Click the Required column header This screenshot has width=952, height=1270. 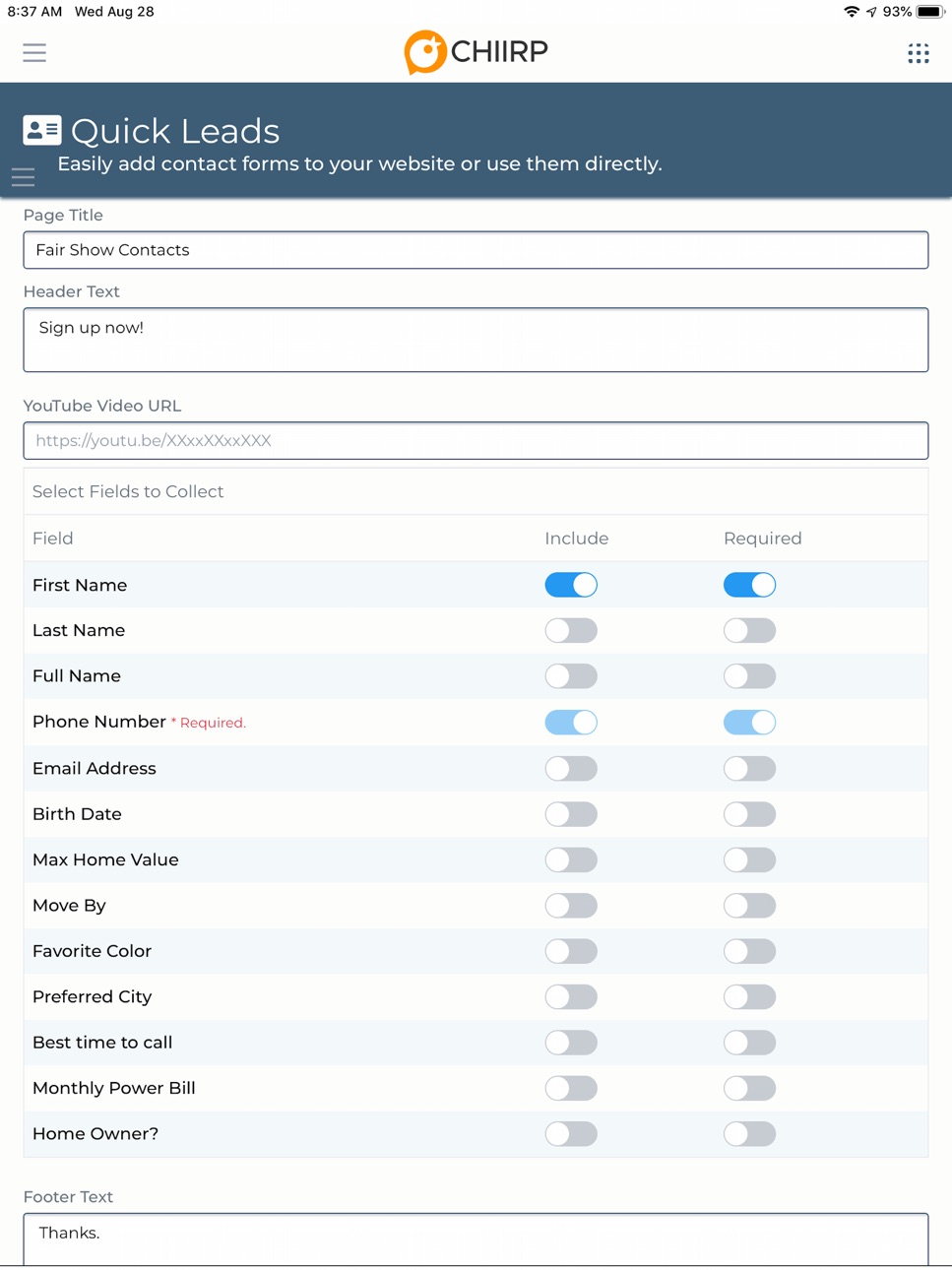(x=763, y=539)
